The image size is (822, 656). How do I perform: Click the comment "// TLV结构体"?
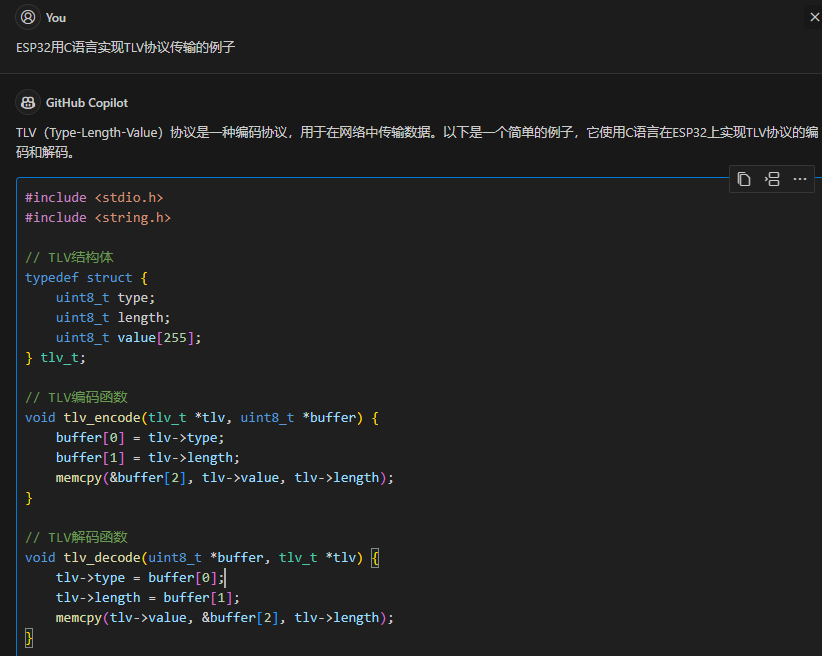tap(69, 257)
